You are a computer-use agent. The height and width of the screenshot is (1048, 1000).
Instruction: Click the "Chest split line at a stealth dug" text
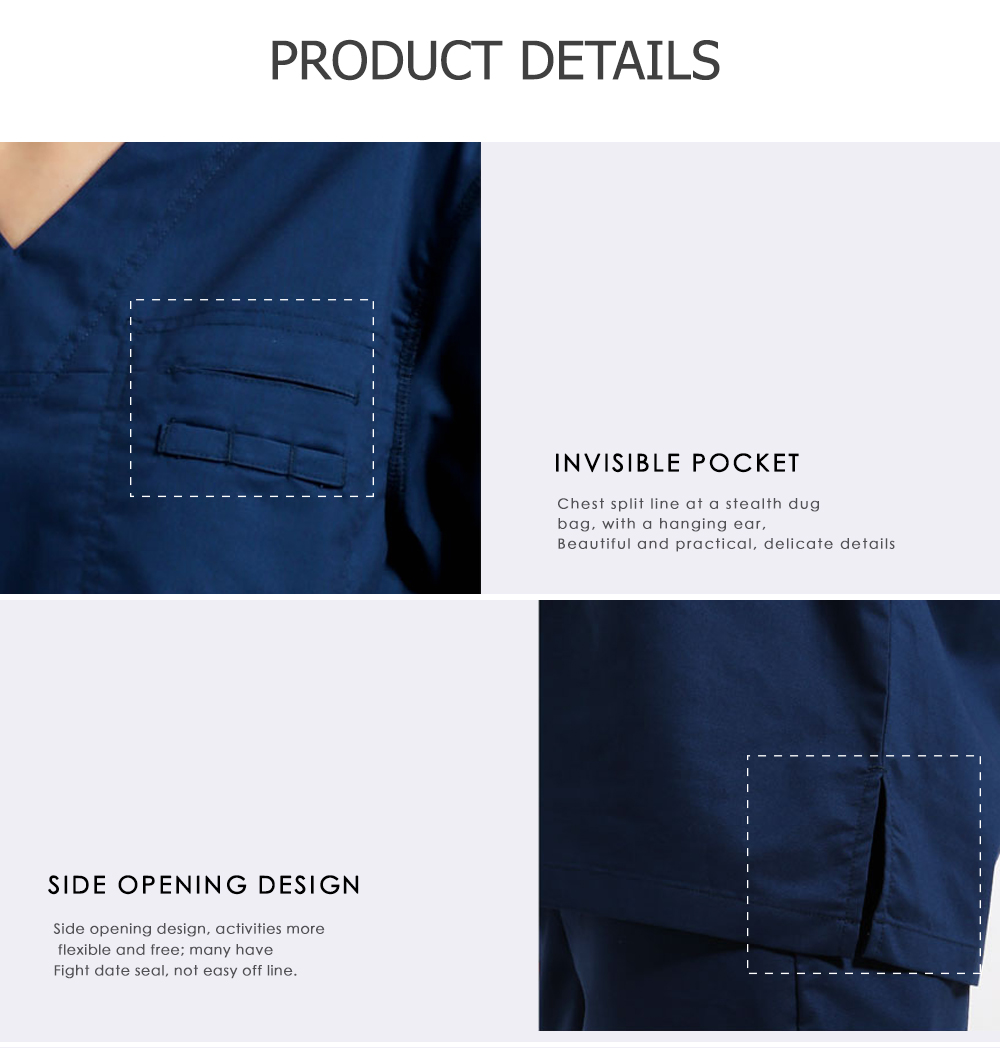click(689, 503)
